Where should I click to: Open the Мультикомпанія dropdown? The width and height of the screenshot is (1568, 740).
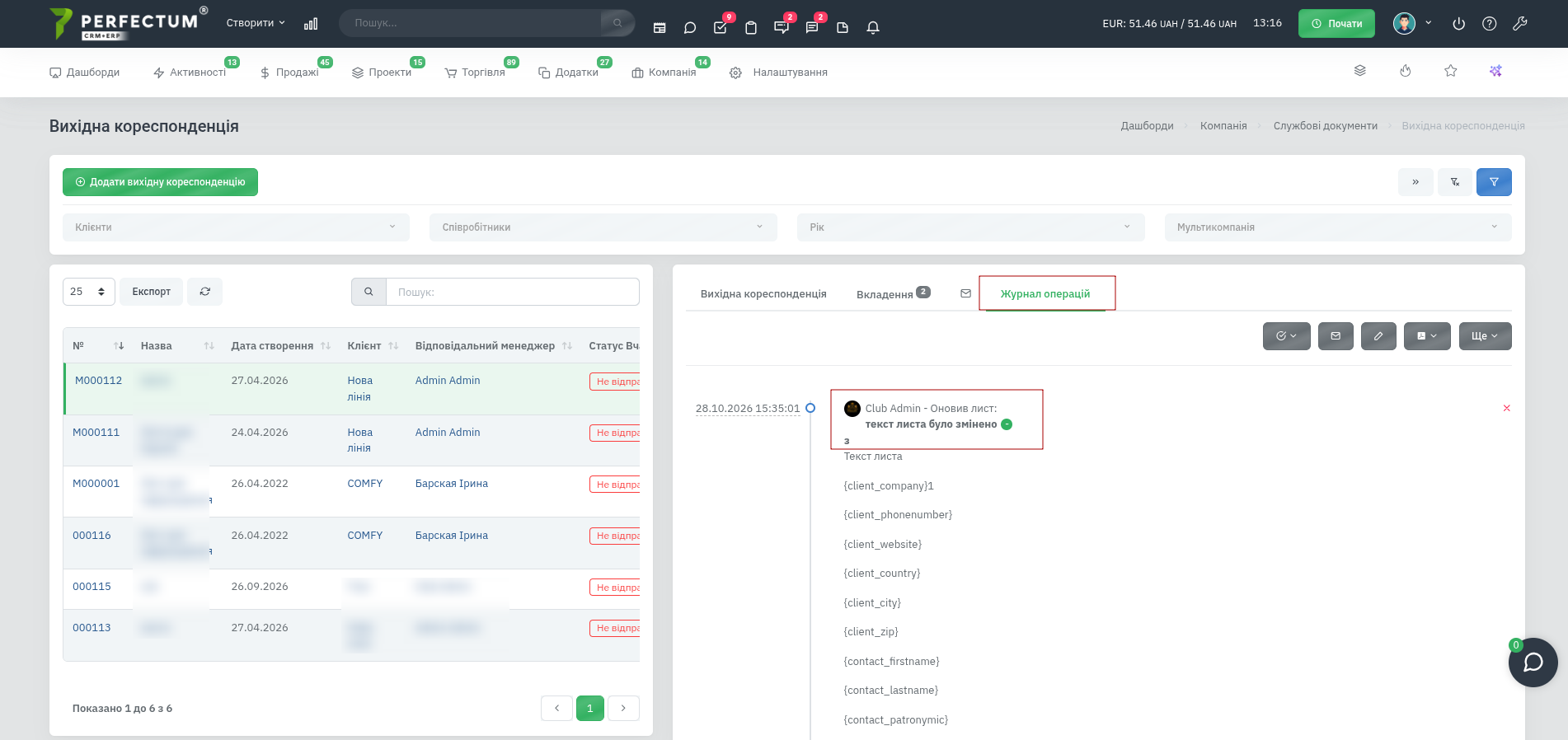coord(1338,227)
